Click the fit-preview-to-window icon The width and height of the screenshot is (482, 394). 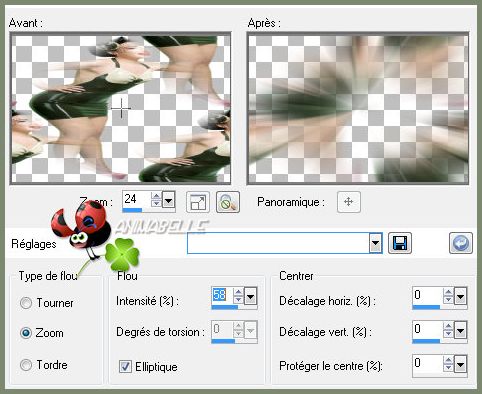tap(198, 202)
